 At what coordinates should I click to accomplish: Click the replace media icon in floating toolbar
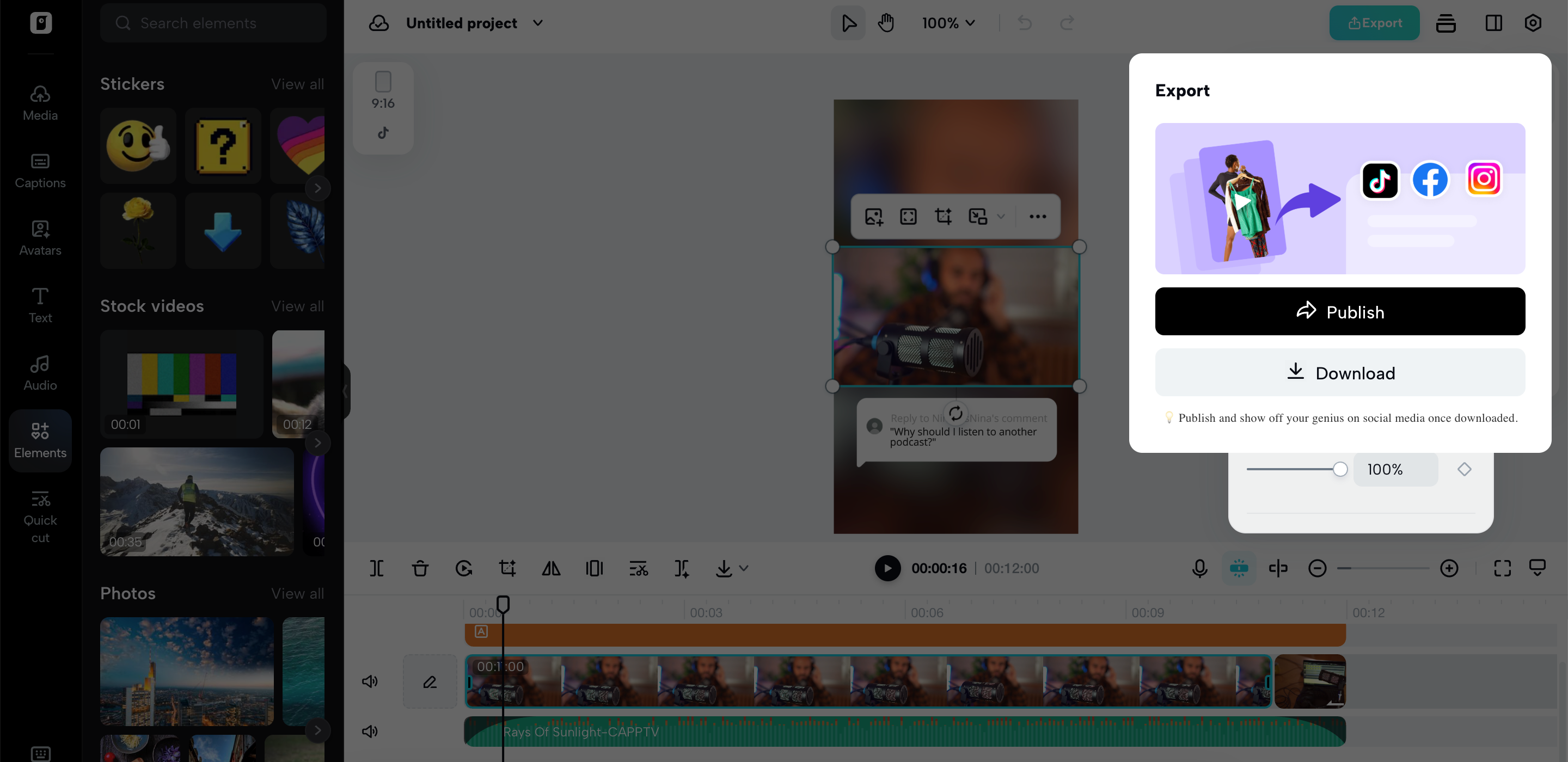(978, 216)
